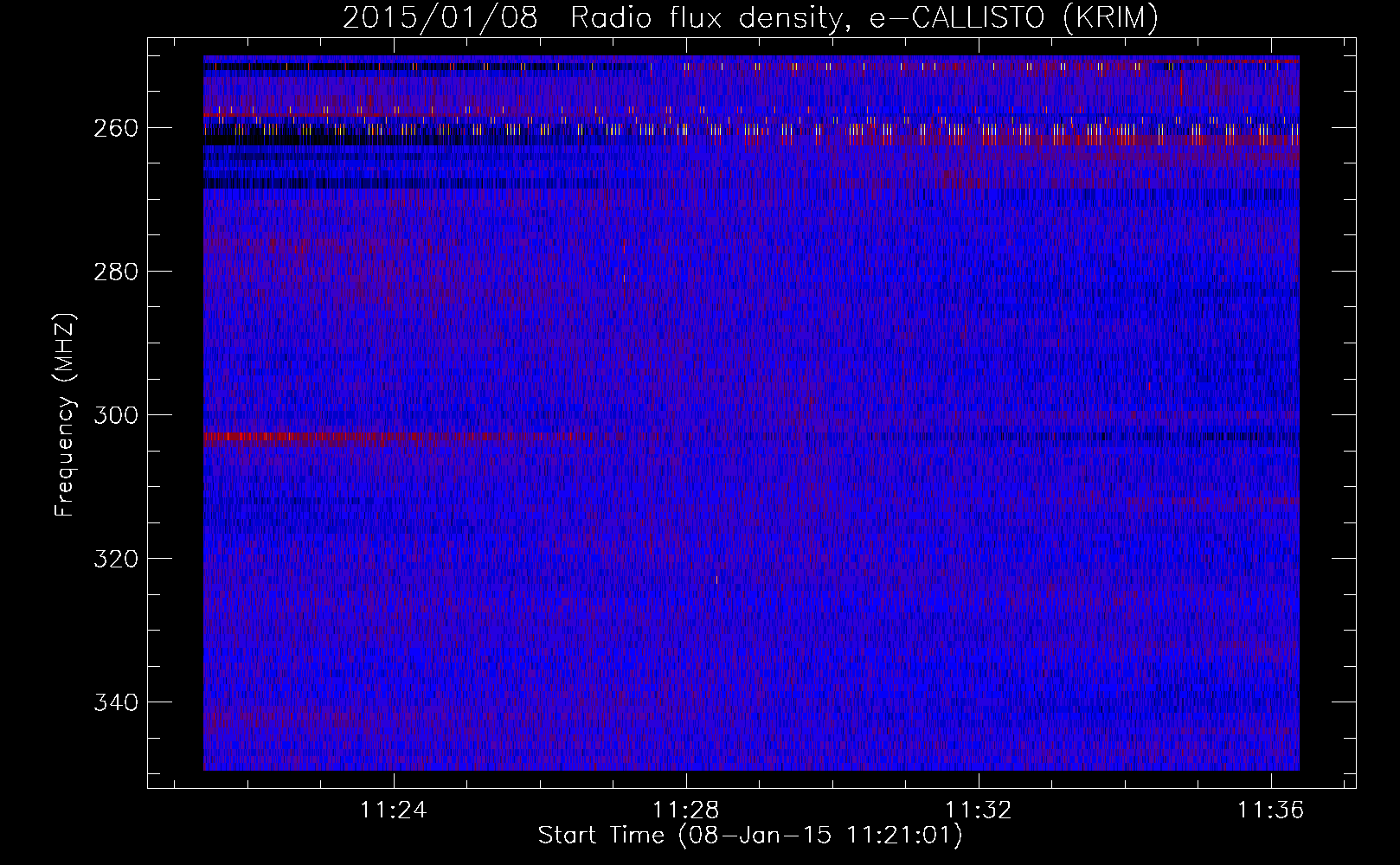Click the bright red emission band near 303 MHz
This screenshot has width=1400, height=865.
coord(350,437)
